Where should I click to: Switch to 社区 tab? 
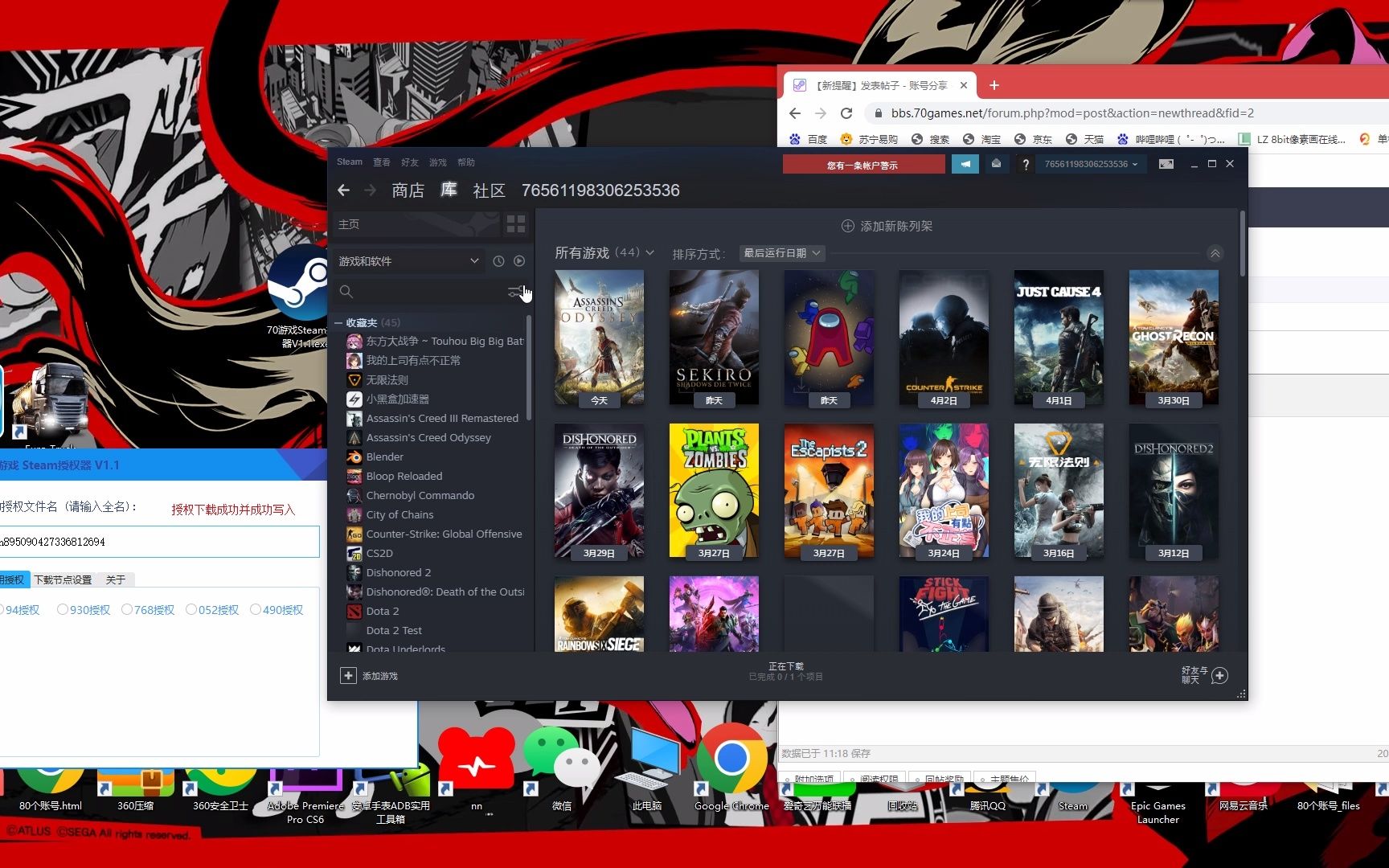pyautogui.click(x=490, y=190)
